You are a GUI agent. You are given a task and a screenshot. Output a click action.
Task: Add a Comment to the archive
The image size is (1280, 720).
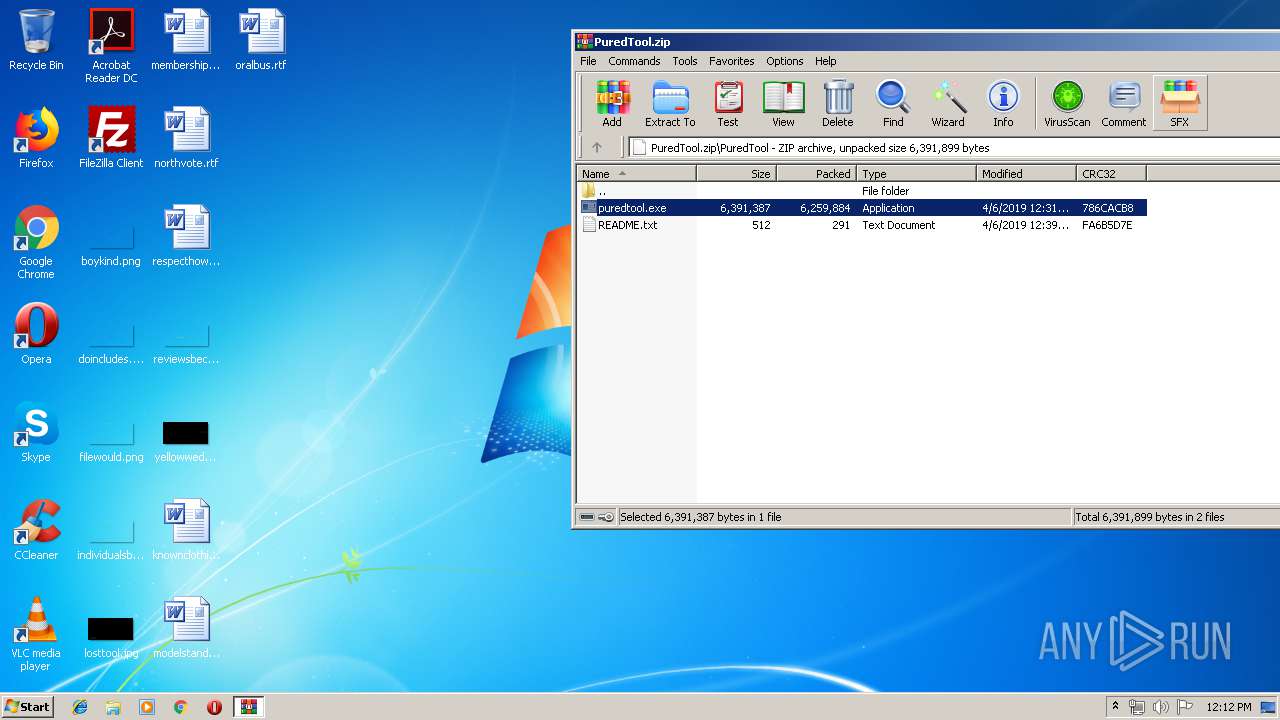(1123, 103)
